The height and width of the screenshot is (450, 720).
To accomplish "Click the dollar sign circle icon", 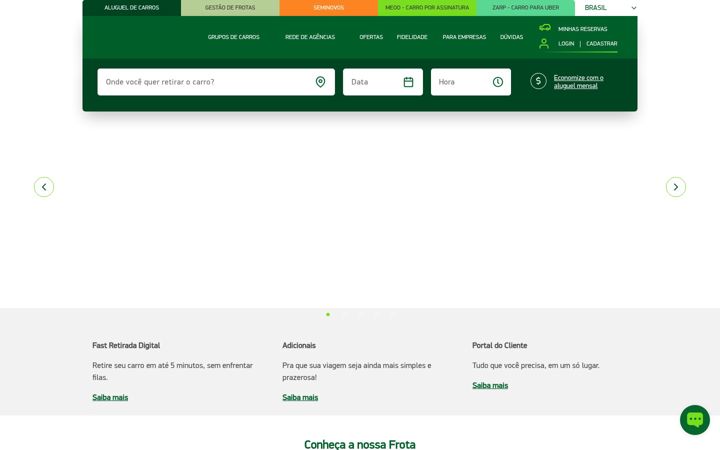I will (x=538, y=81).
